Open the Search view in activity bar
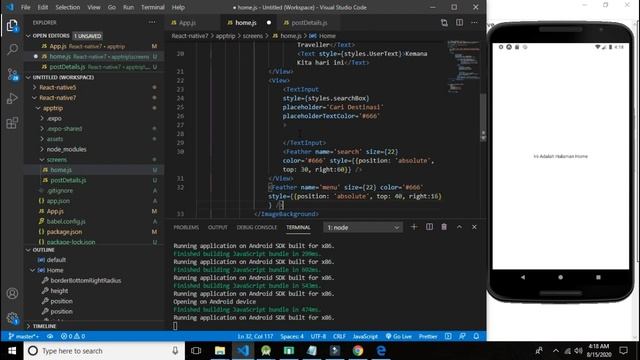The width and height of the screenshot is (640, 360). [12, 50]
